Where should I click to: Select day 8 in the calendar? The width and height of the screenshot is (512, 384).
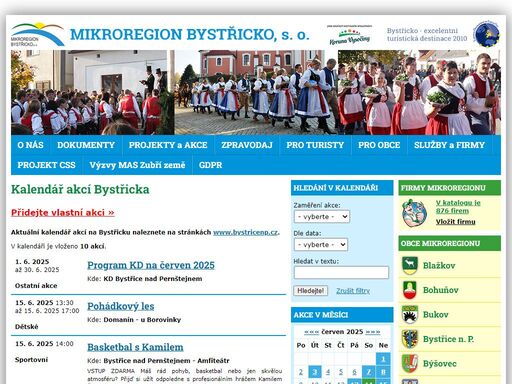point(383,372)
